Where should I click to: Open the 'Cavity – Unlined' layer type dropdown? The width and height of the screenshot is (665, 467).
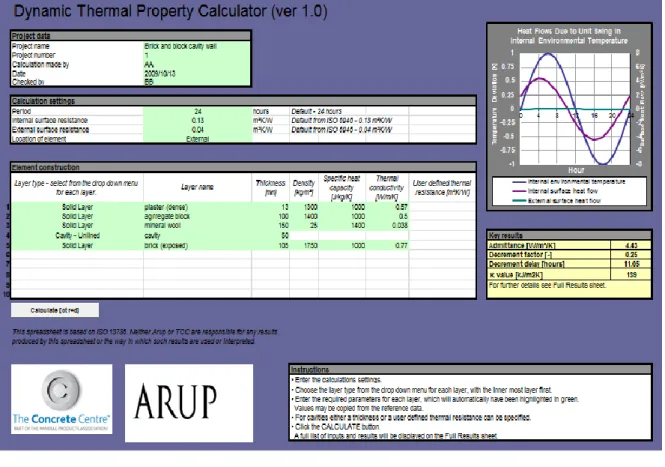(x=77, y=235)
